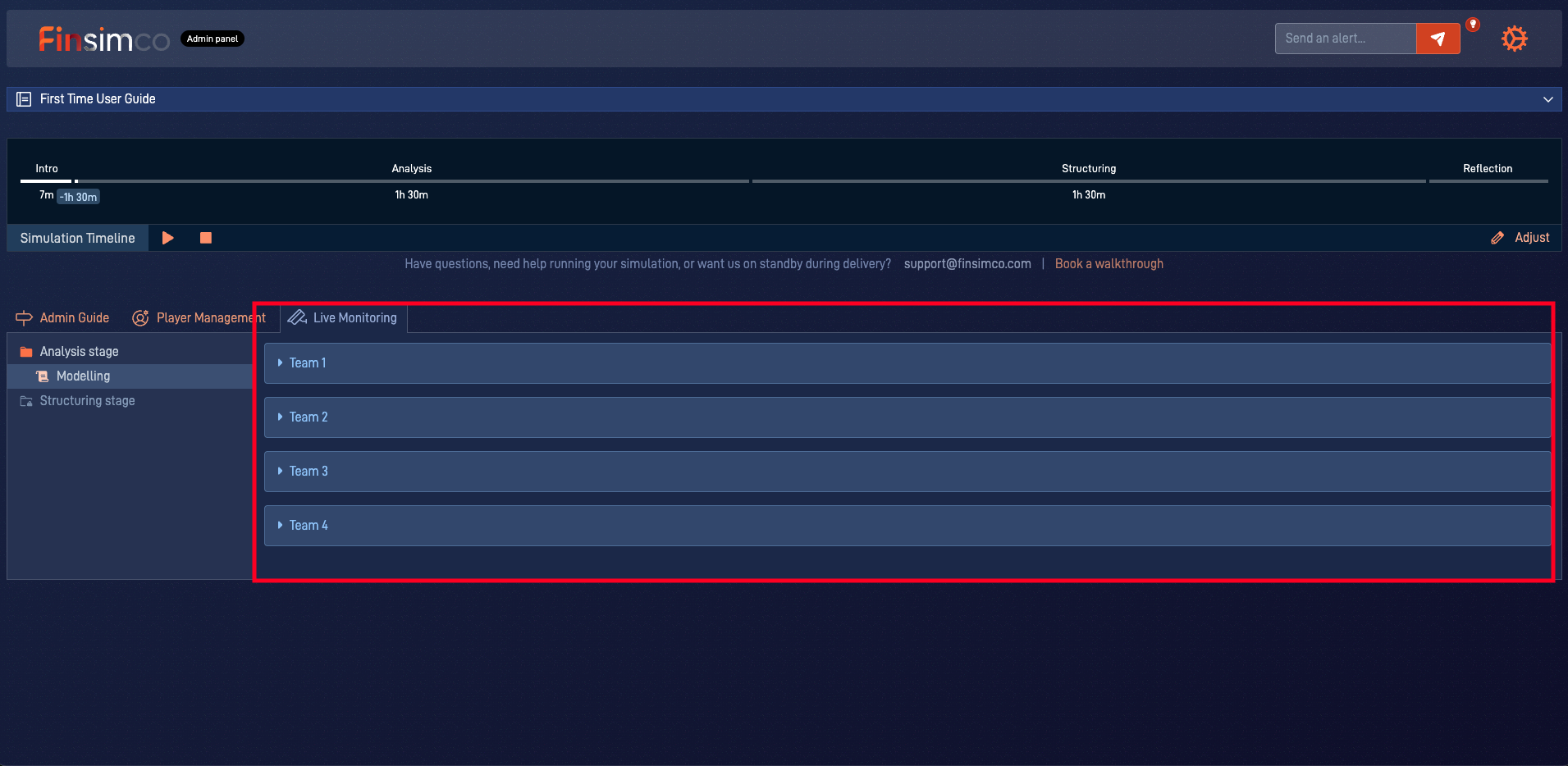Click the support@finsimco.com email
This screenshot has width=1568, height=766.
[x=967, y=264]
